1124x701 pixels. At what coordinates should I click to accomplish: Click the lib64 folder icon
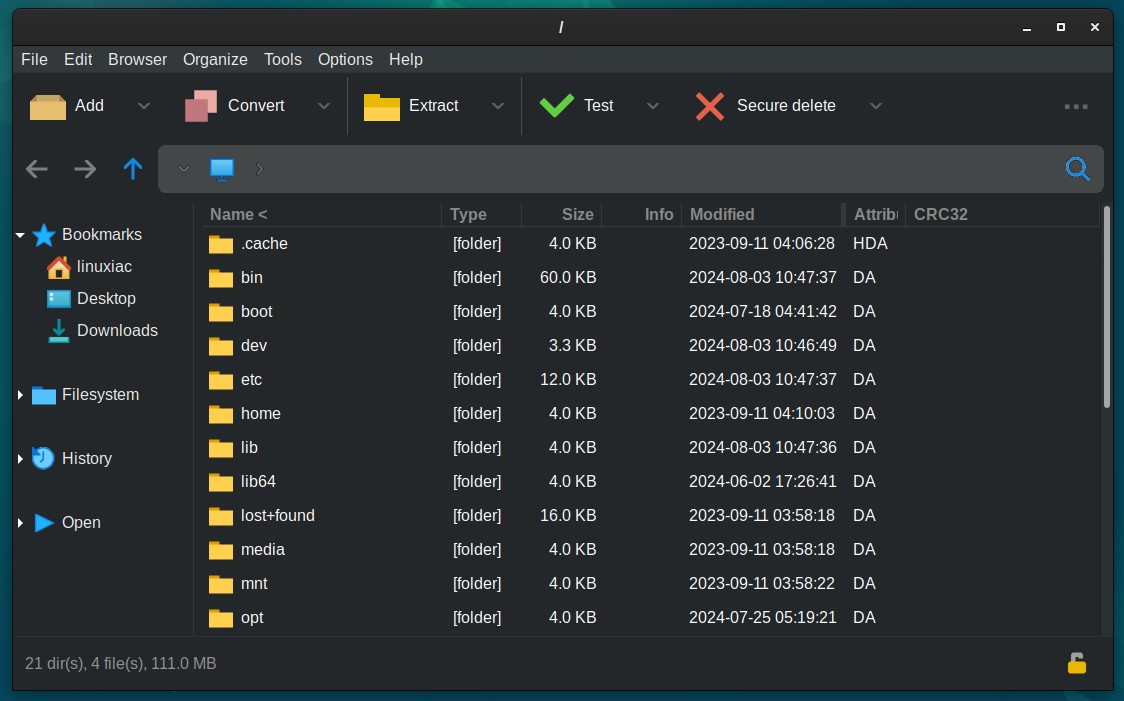221,482
